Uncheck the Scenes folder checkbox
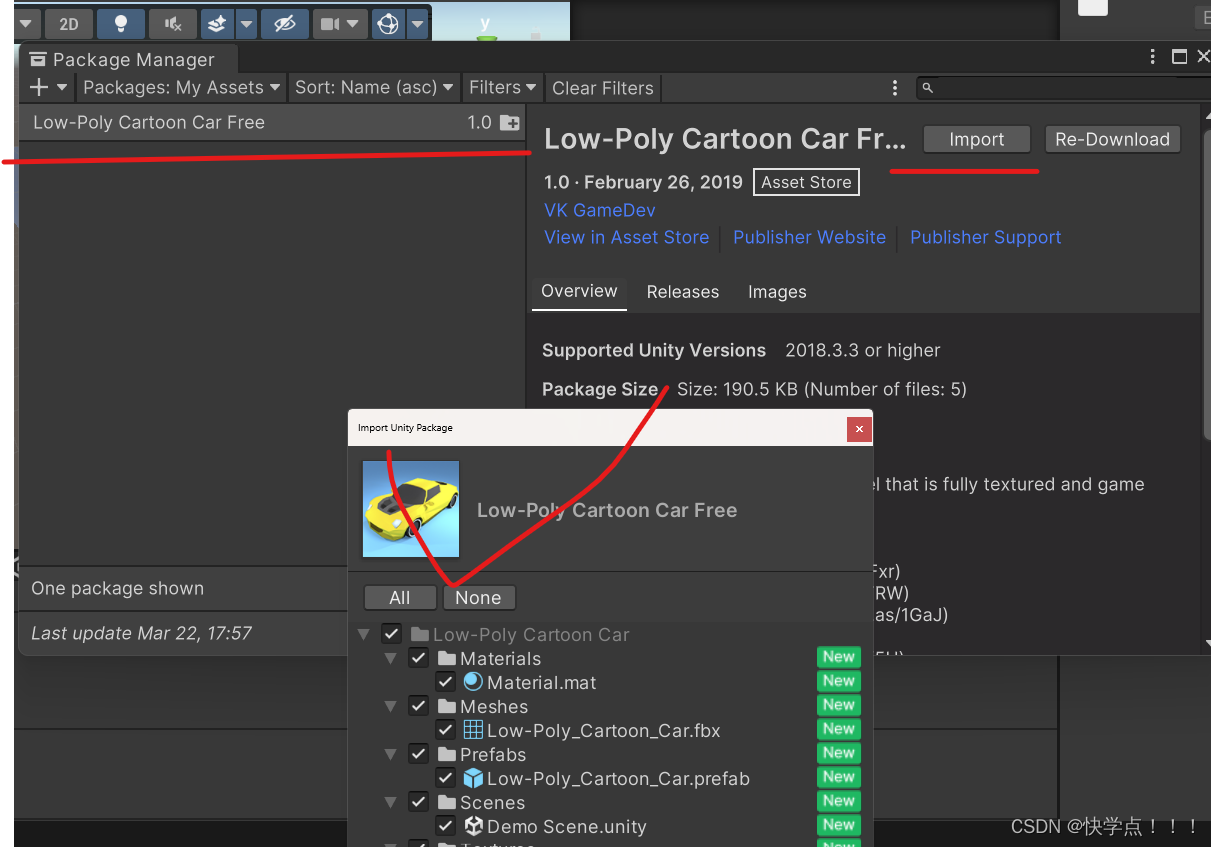This screenshot has height=847, width=1211. pyautogui.click(x=418, y=802)
